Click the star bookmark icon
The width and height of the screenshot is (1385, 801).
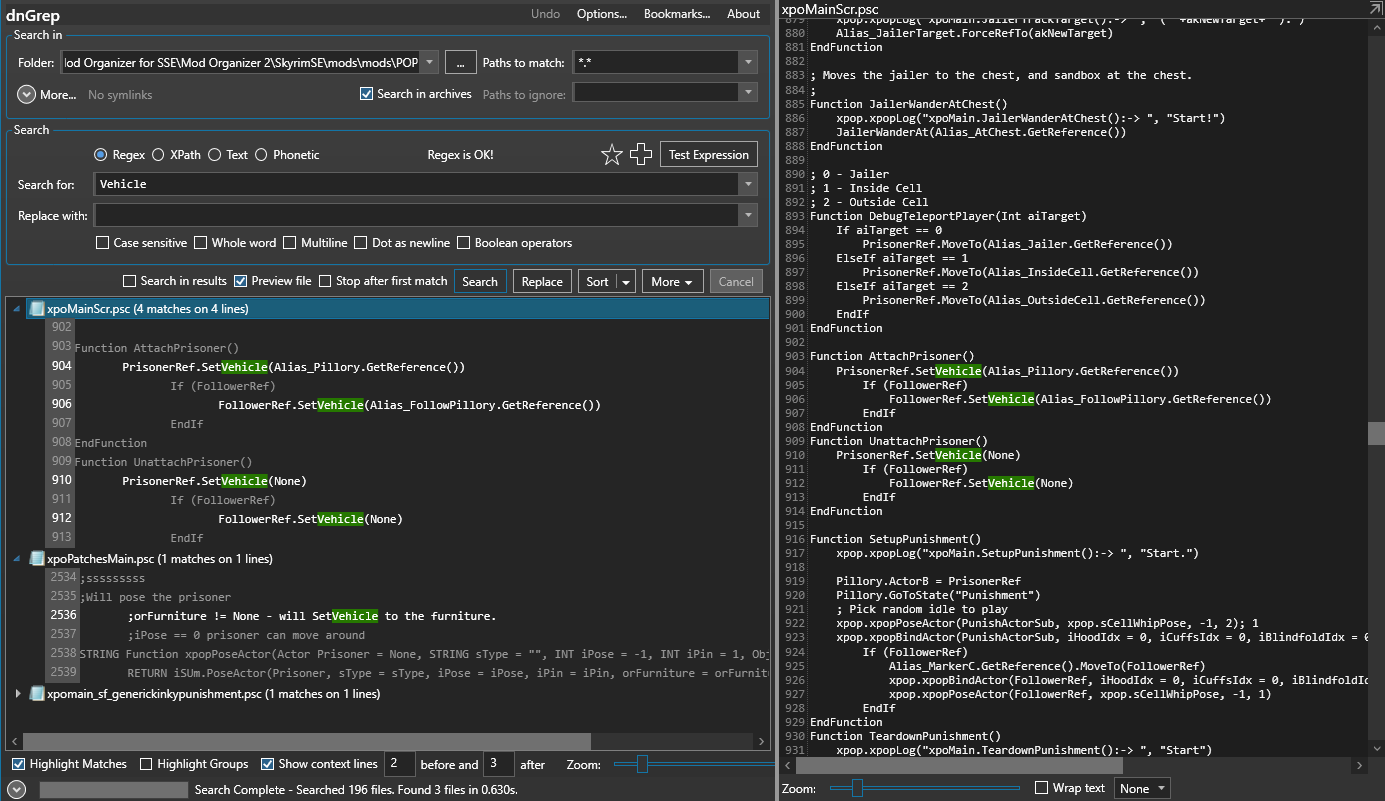[611, 155]
